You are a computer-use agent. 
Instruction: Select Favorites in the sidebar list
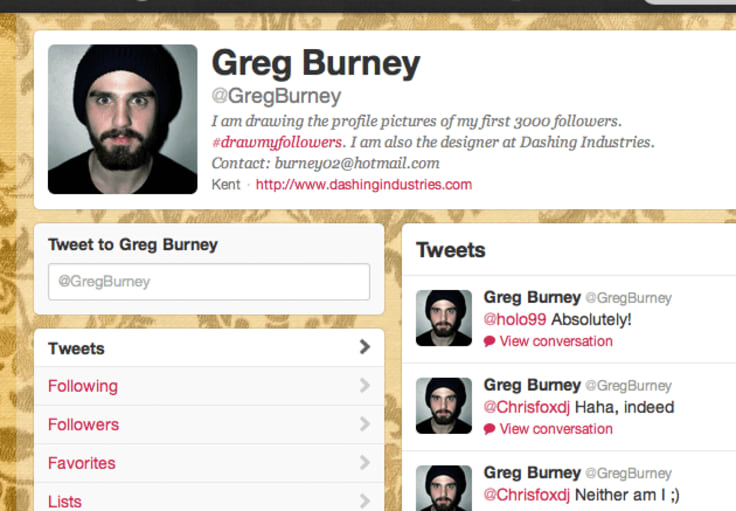pos(209,463)
